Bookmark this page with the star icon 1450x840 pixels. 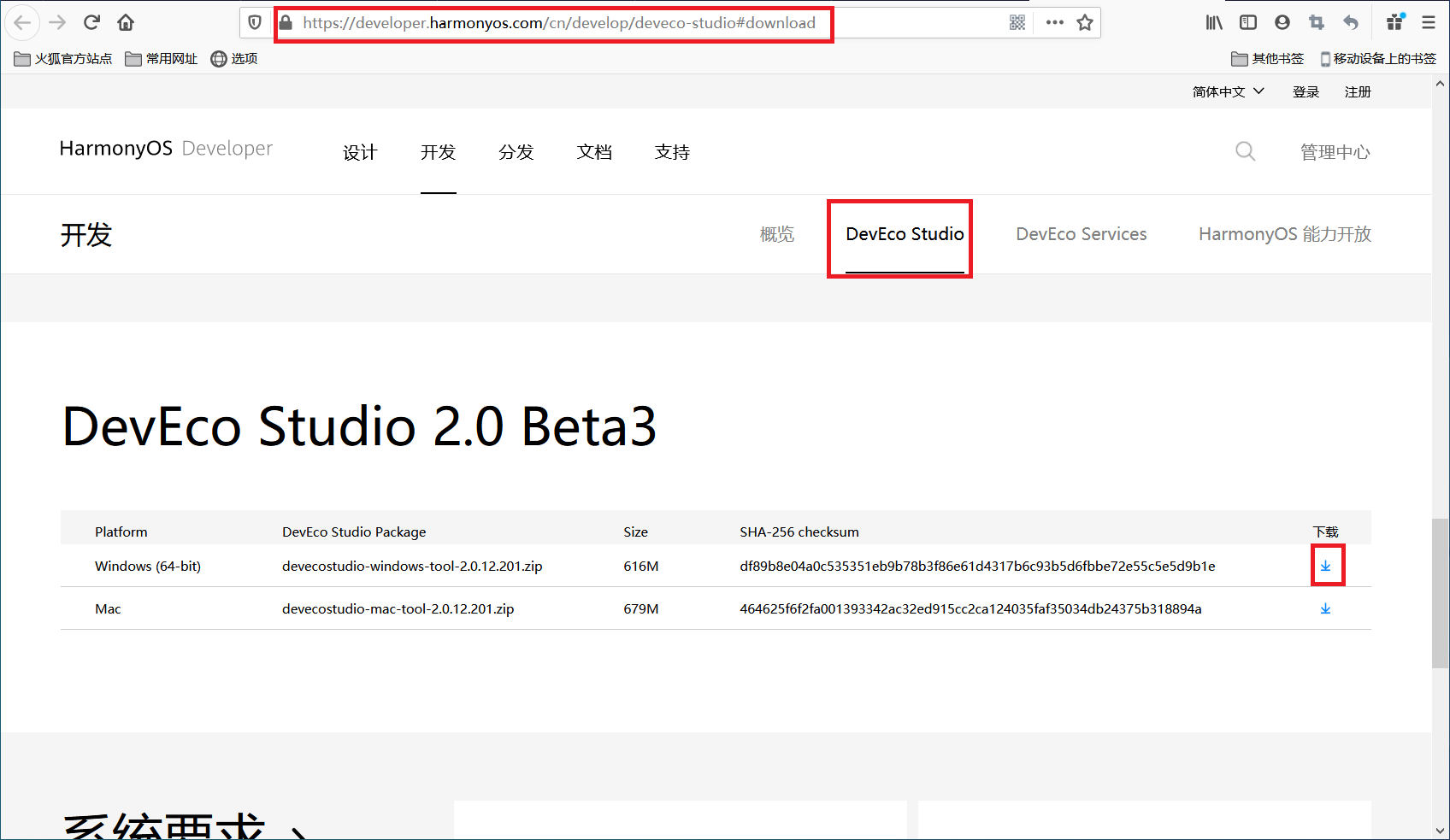click(x=1085, y=22)
